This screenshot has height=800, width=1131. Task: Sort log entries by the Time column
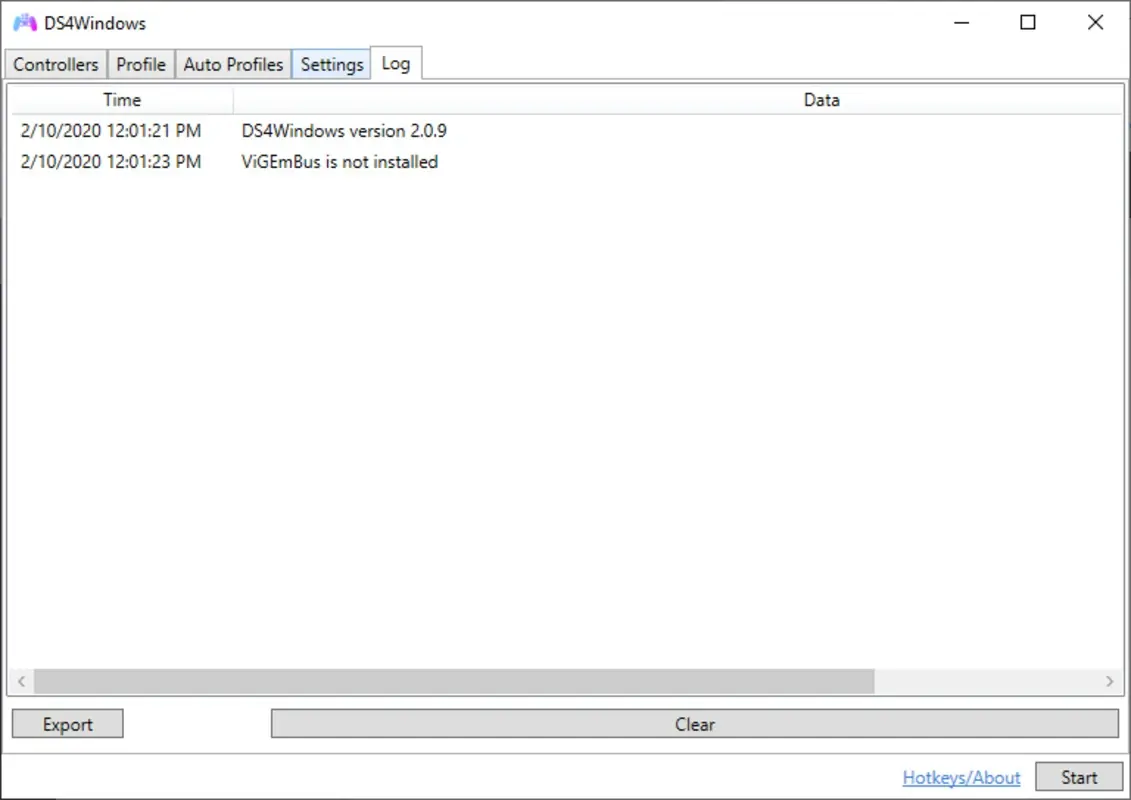(x=122, y=99)
